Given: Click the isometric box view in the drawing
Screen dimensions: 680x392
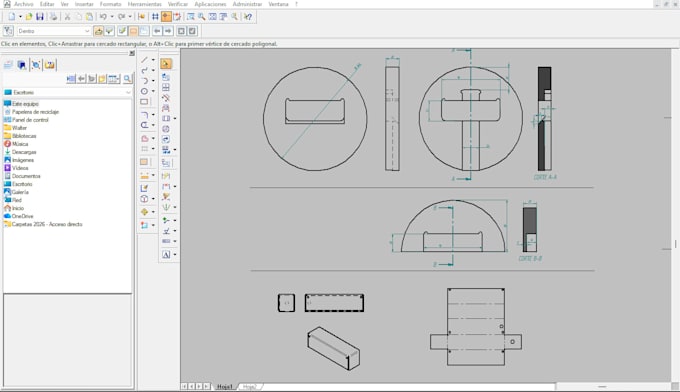Looking at the screenshot, I should point(333,349).
